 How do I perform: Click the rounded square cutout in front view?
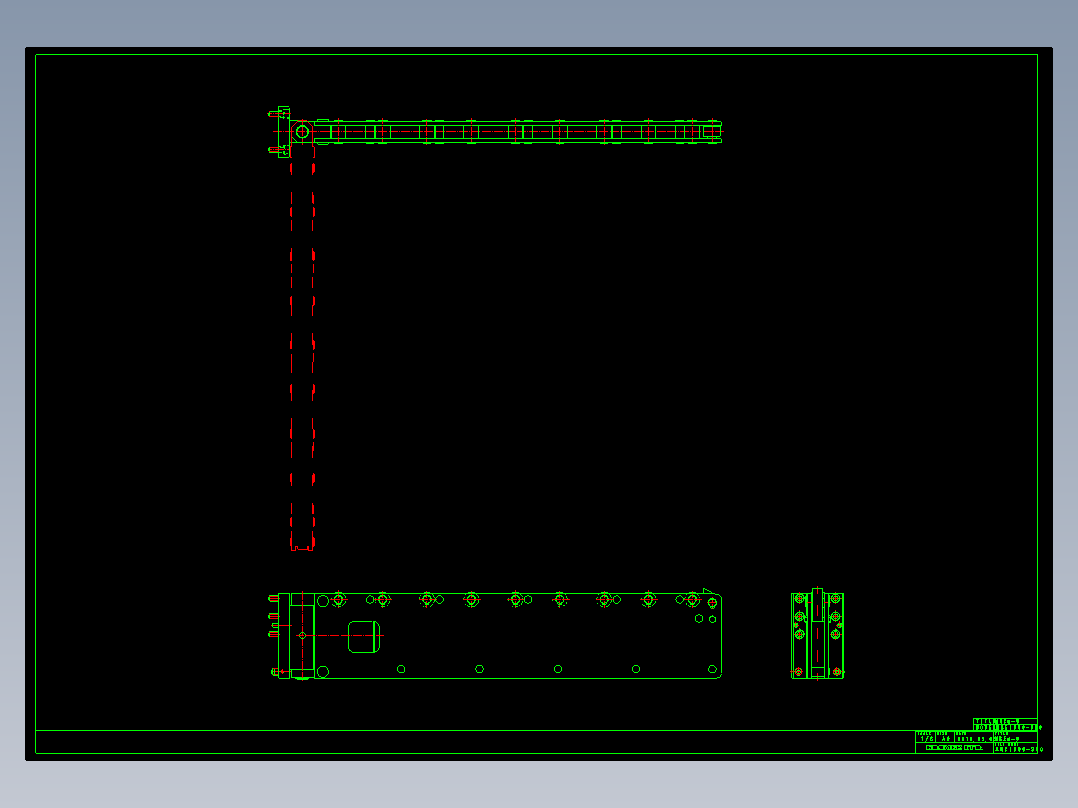pyautogui.click(x=364, y=636)
